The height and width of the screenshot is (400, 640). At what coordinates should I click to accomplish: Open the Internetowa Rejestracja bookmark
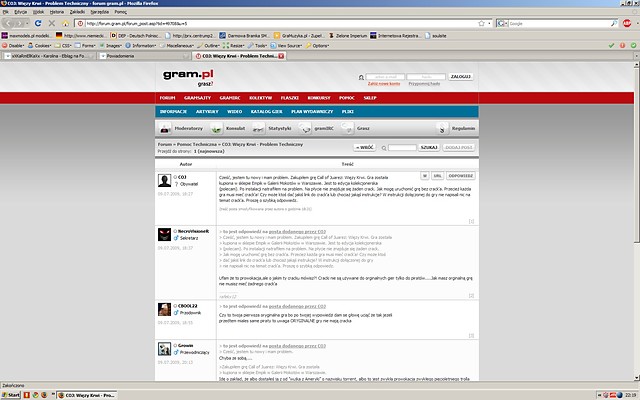(x=395, y=36)
